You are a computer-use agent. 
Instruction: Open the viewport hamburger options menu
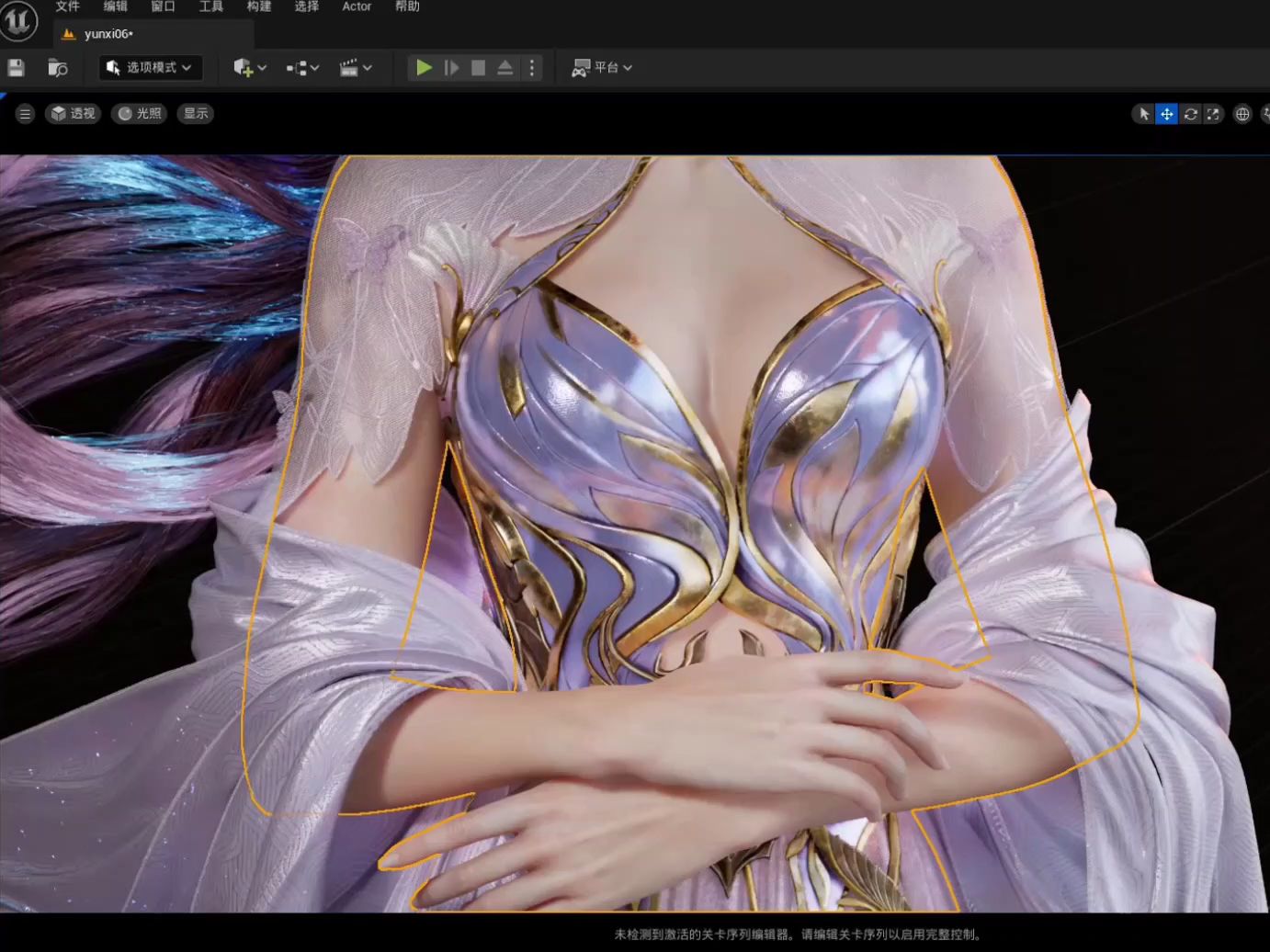click(25, 114)
